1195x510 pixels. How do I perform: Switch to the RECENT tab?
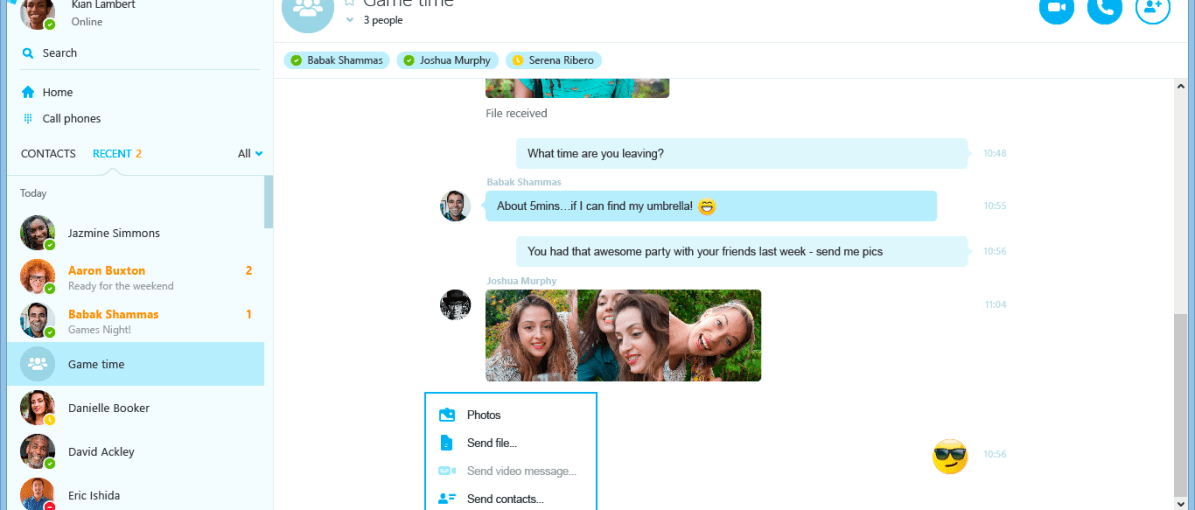[117, 153]
